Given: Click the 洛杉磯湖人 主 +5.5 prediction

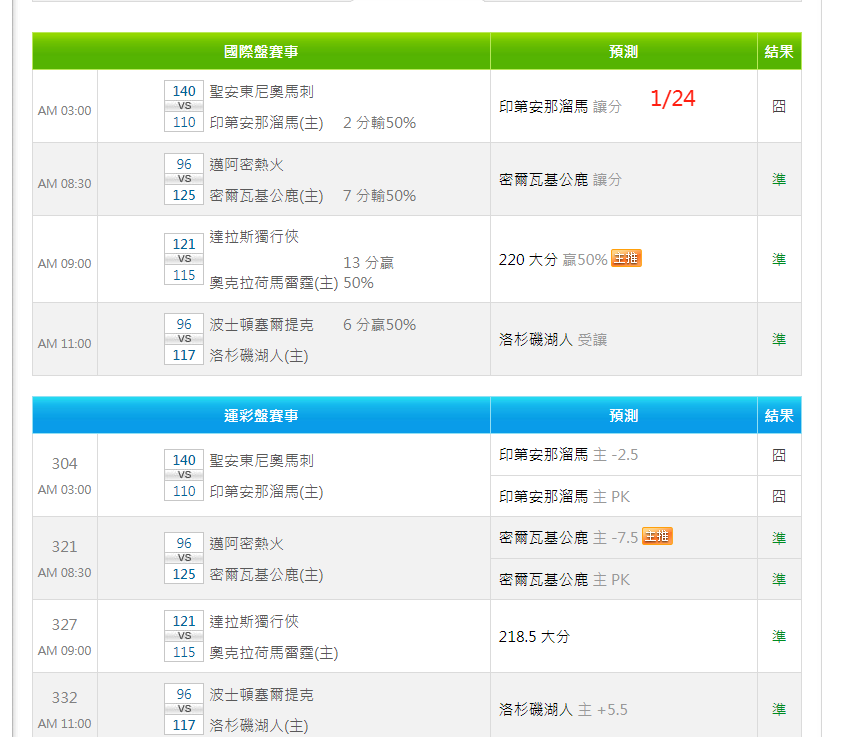Looking at the screenshot, I should pyautogui.click(x=563, y=709).
